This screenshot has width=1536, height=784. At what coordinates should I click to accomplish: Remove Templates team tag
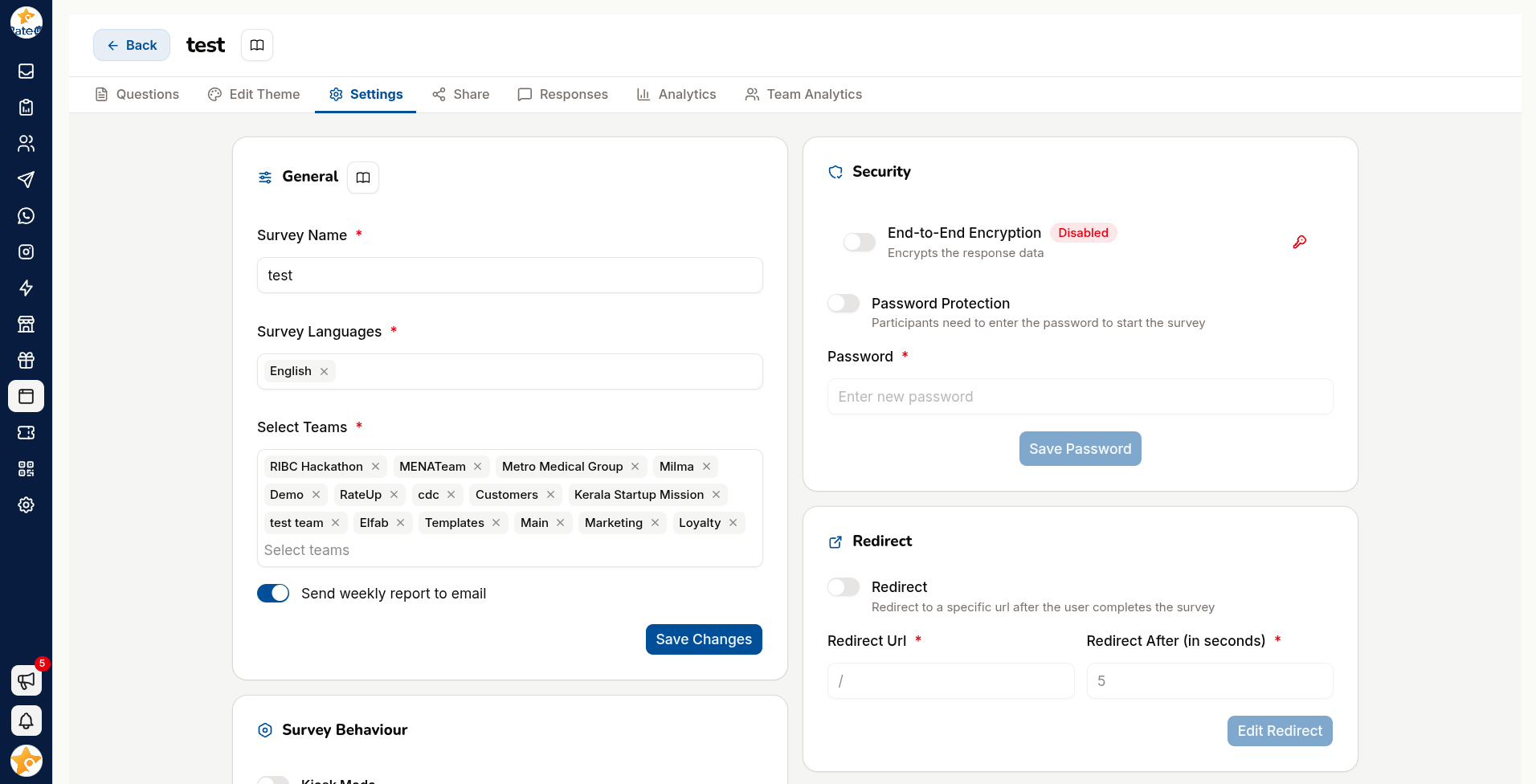point(496,523)
